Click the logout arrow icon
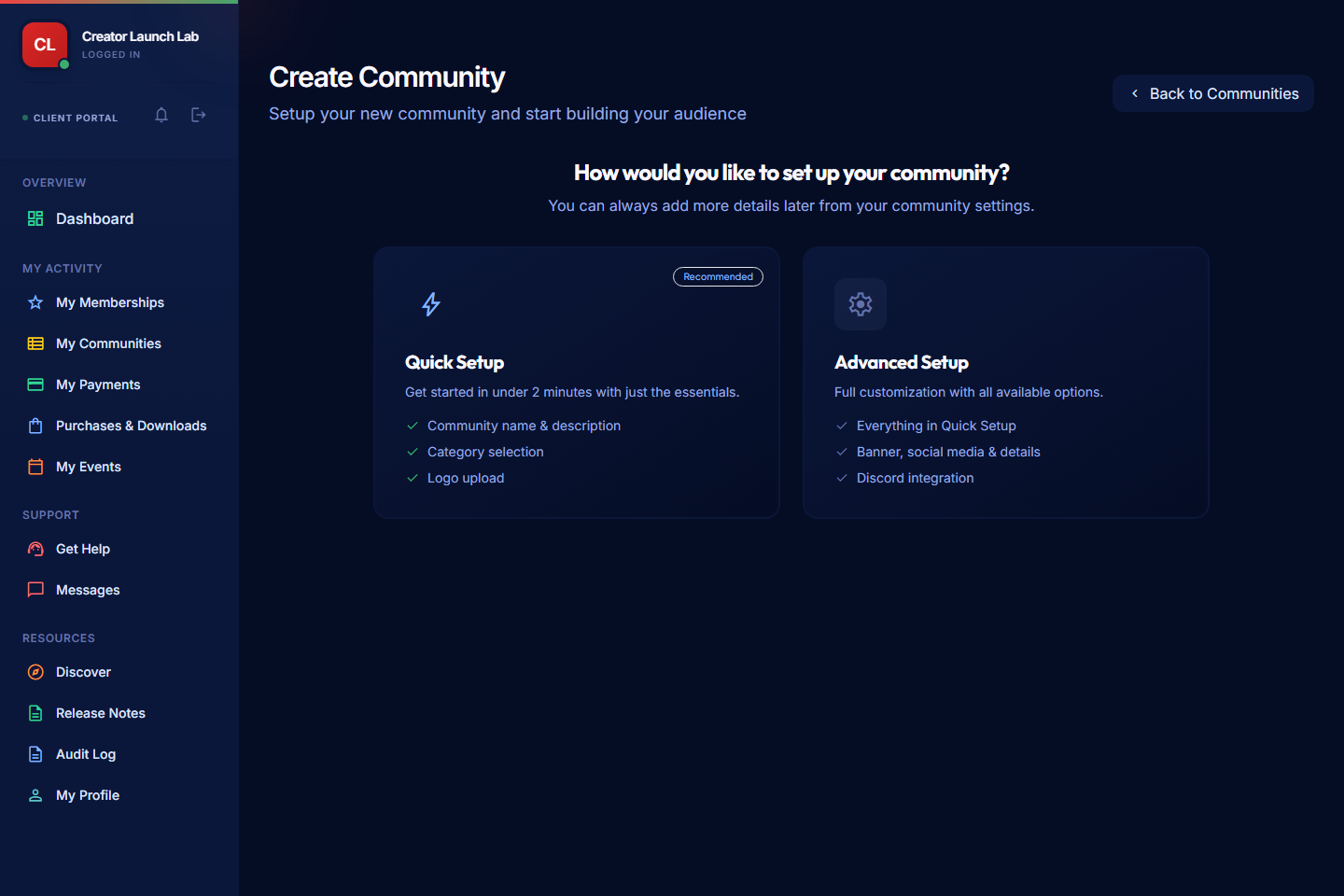Image resolution: width=1344 pixels, height=896 pixels. pyautogui.click(x=199, y=115)
